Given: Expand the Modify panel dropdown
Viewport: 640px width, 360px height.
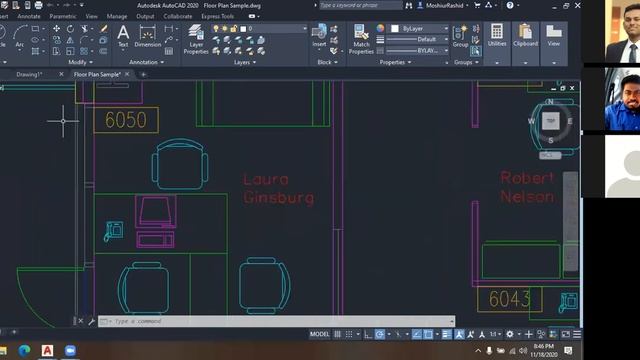Looking at the screenshot, I should [80, 62].
